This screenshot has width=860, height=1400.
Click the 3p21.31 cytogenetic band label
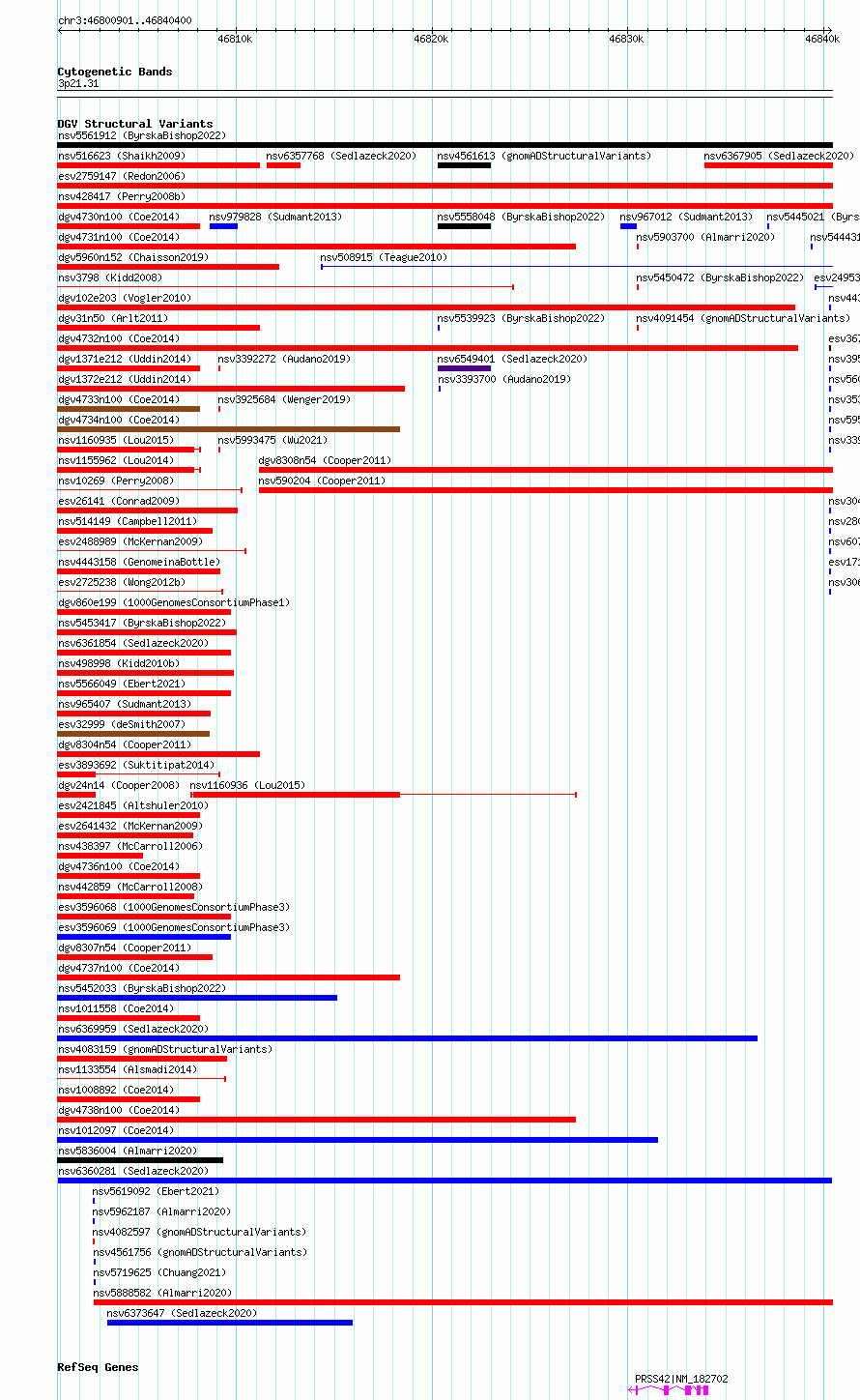click(78, 84)
